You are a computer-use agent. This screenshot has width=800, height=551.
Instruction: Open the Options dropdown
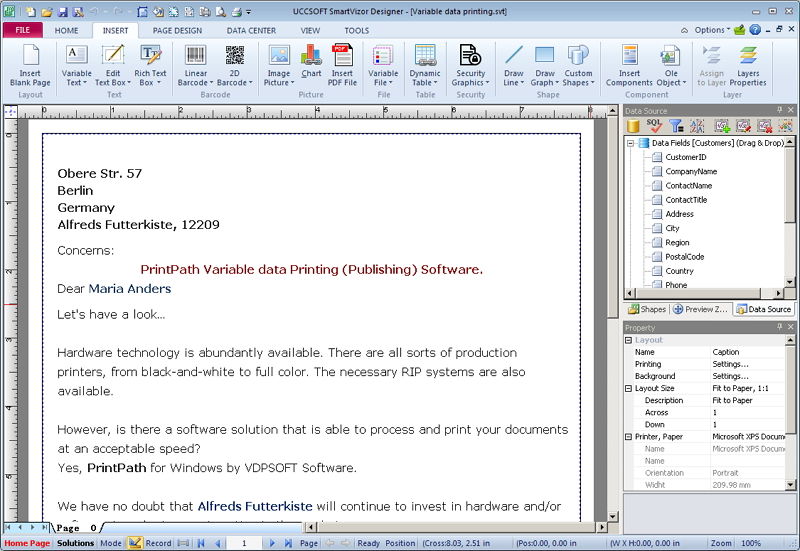click(x=712, y=30)
